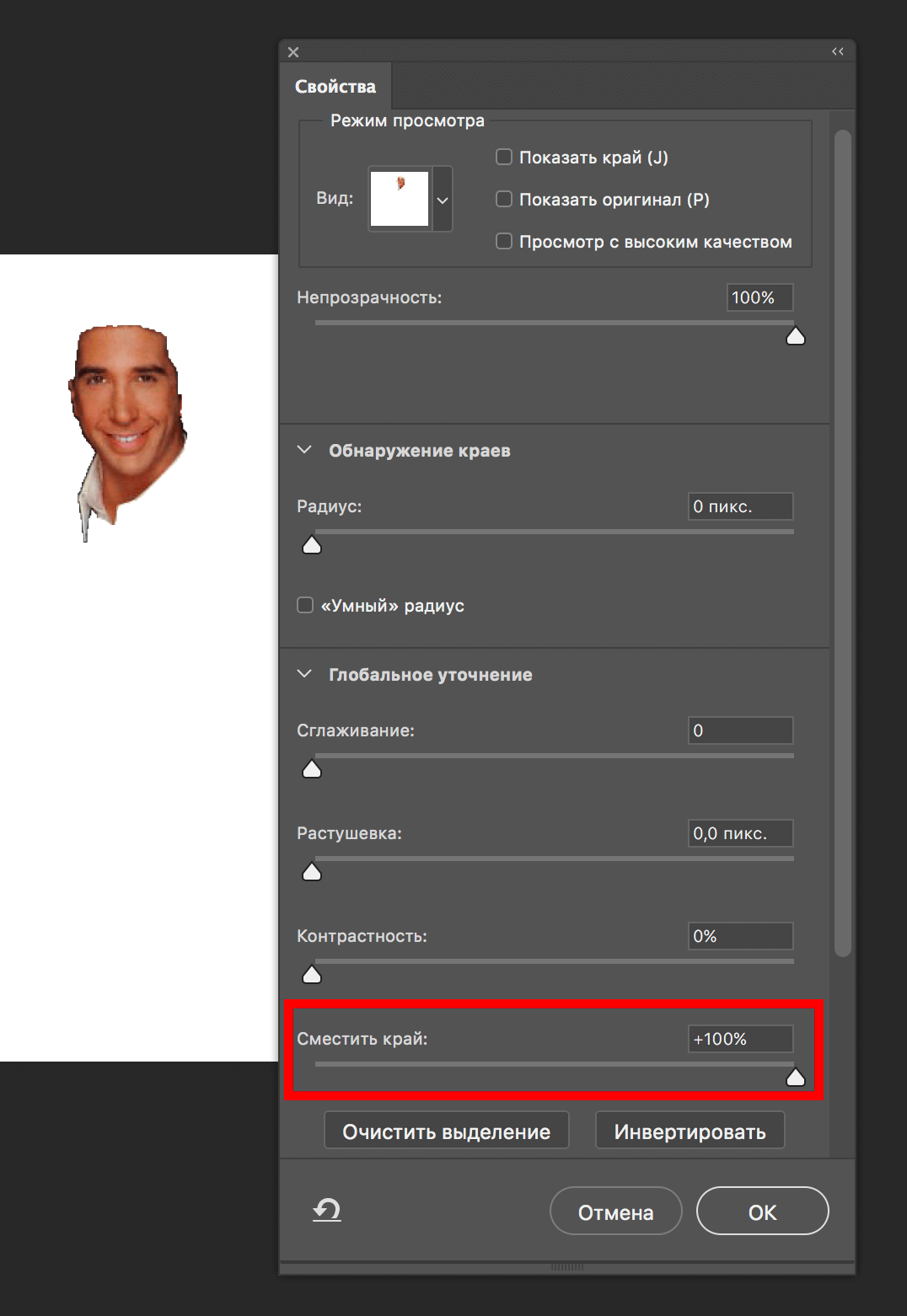Toggle the «Умный» радиус checkbox

pos(304,605)
